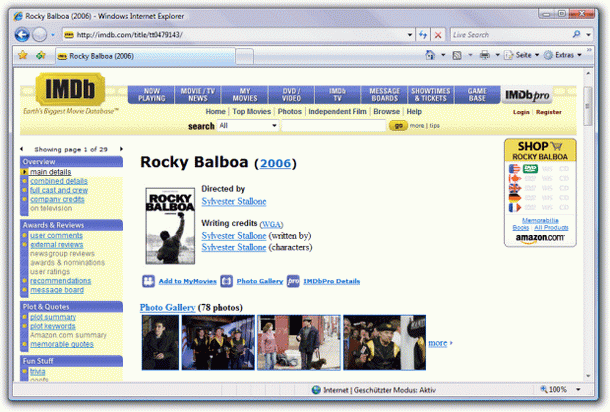Viewport: 610px width, 412px height.
Task: Open a new blank tab
Action: tap(245, 57)
